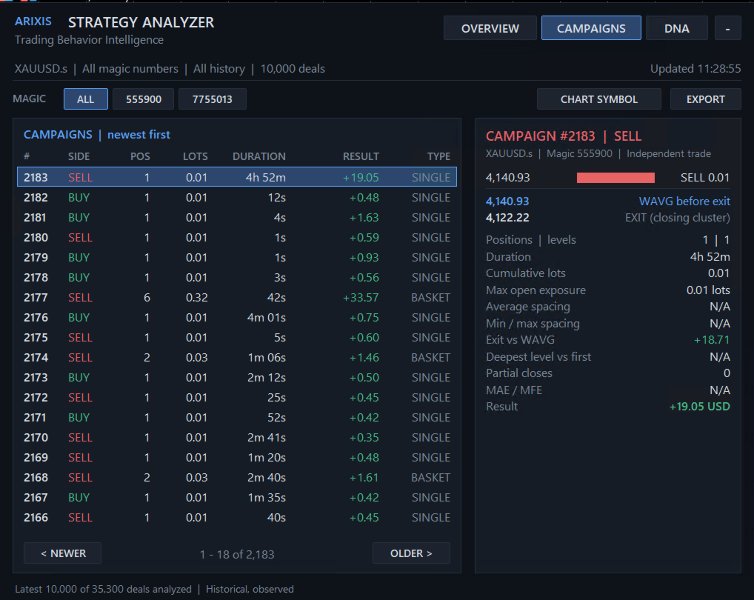This screenshot has width=754, height=600.
Task: Select the ALL magic filter
Action: tap(86, 99)
